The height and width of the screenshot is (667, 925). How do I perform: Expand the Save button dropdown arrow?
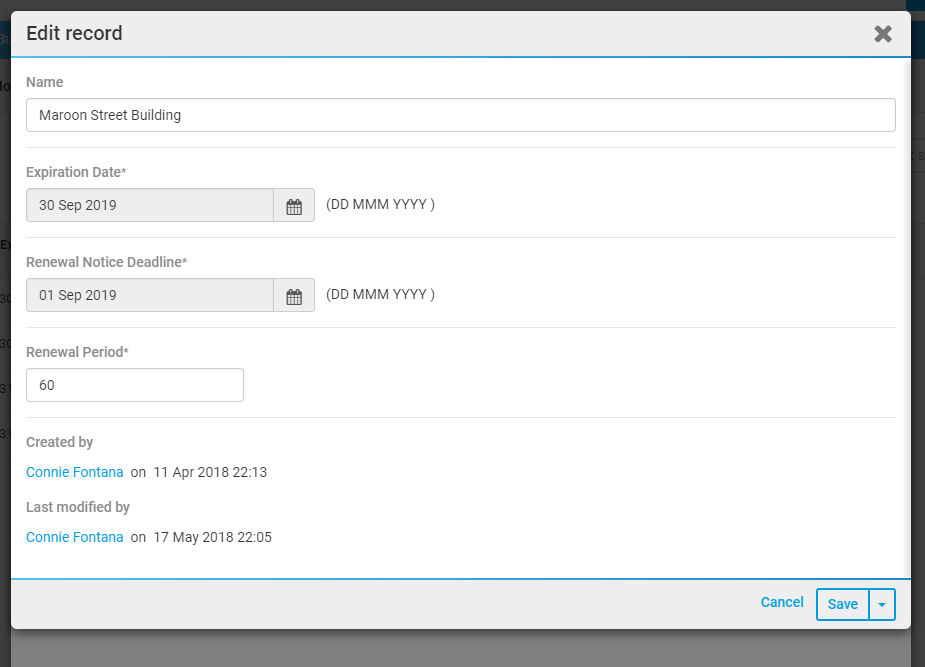(882, 604)
